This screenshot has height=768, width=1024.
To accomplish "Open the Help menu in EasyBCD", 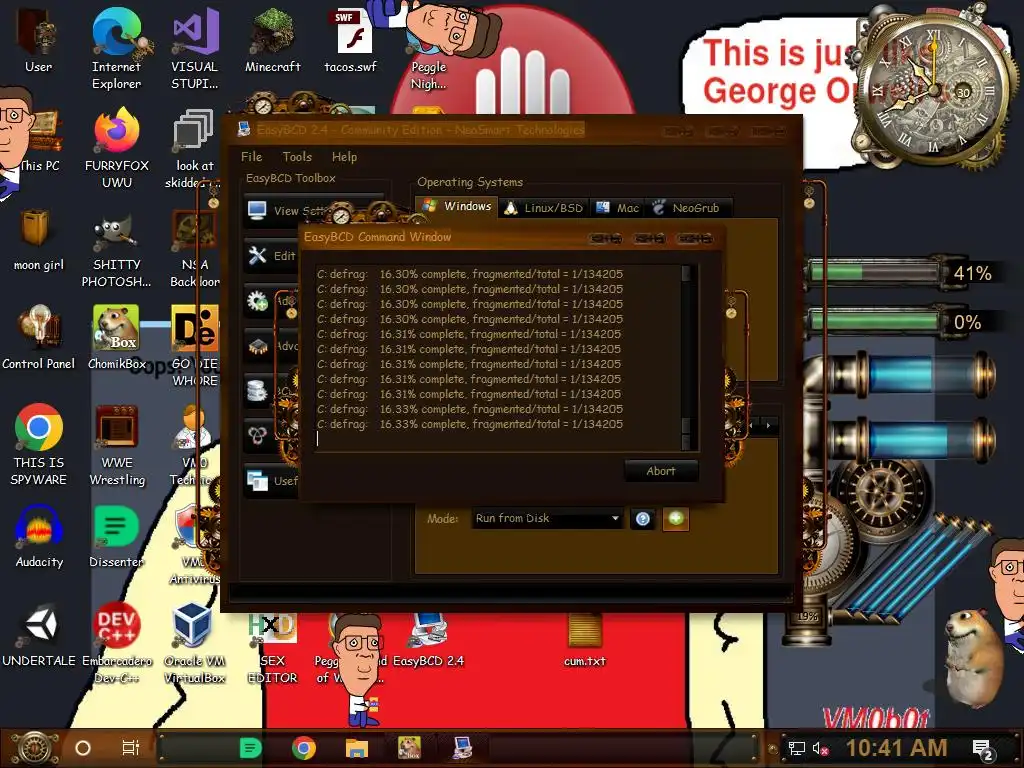I will click(x=344, y=157).
